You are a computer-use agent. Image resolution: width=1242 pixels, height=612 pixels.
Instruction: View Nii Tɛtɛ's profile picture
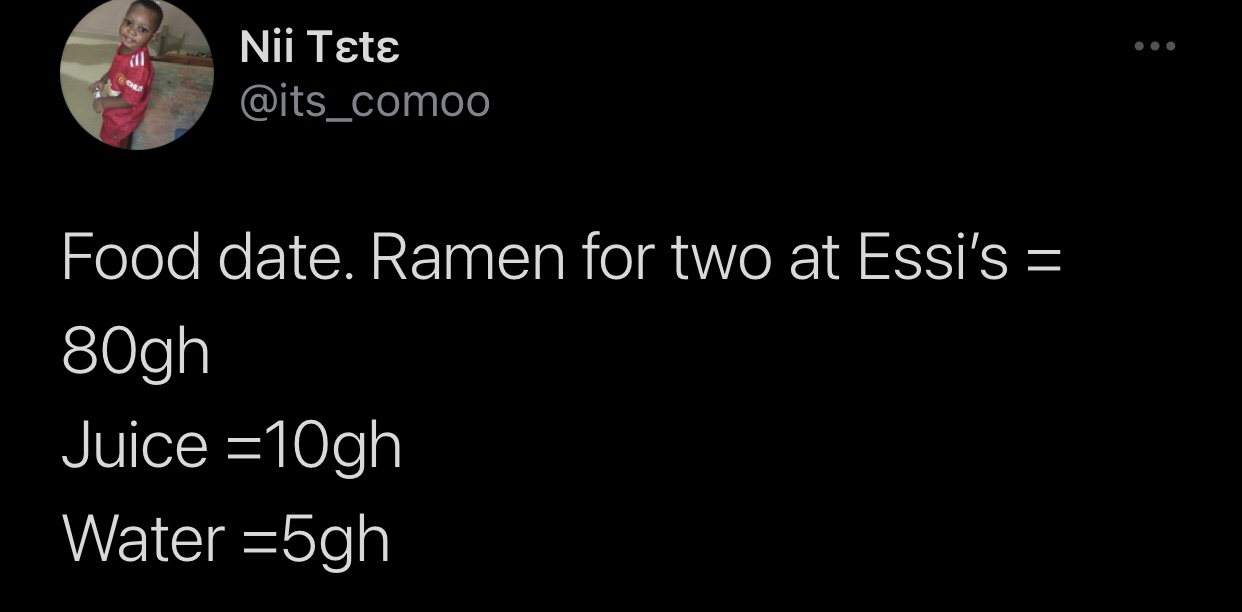(x=137, y=73)
